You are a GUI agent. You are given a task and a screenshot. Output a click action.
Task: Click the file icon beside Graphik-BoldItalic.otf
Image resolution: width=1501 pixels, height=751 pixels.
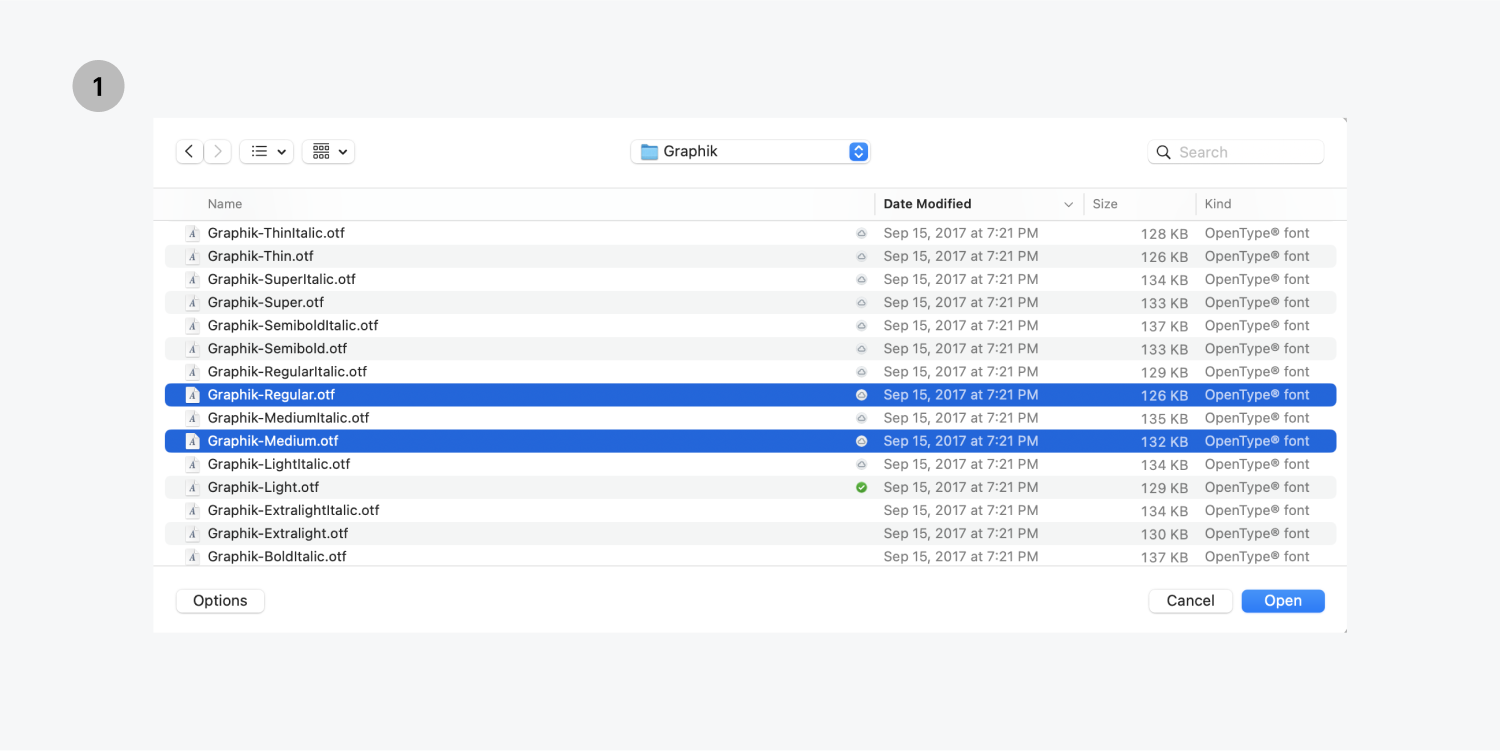[x=193, y=556]
